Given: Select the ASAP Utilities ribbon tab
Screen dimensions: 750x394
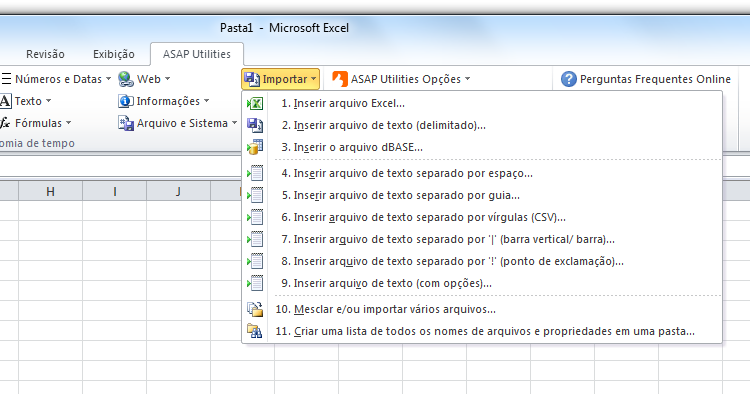Looking at the screenshot, I should pyautogui.click(x=197, y=54).
